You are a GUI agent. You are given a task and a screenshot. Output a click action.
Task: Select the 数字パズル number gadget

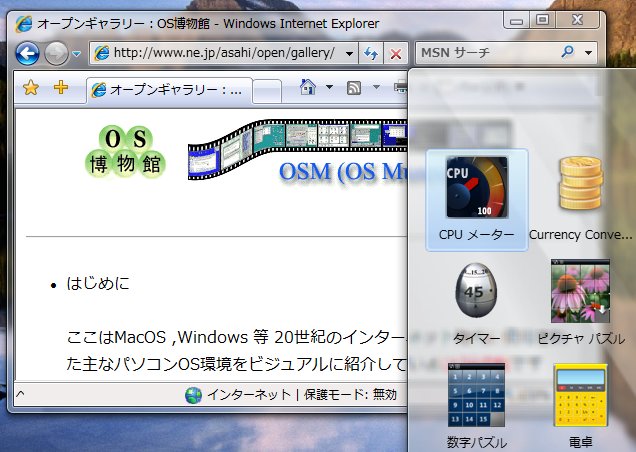(x=477, y=406)
